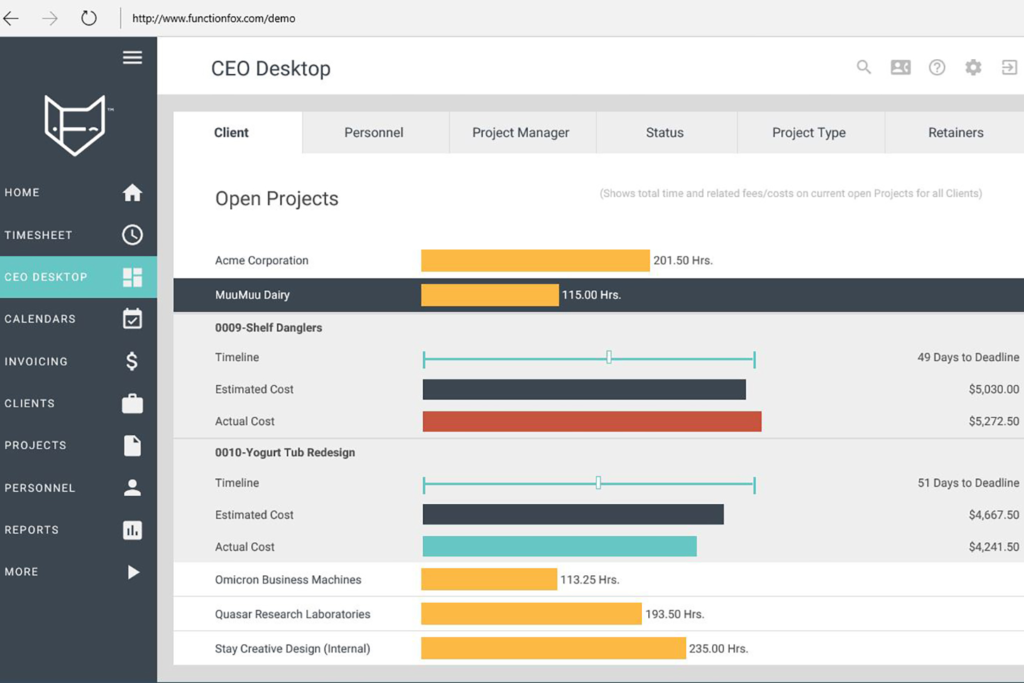Open the Project Manager tab
This screenshot has height=683, width=1024.
click(x=520, y=133)
